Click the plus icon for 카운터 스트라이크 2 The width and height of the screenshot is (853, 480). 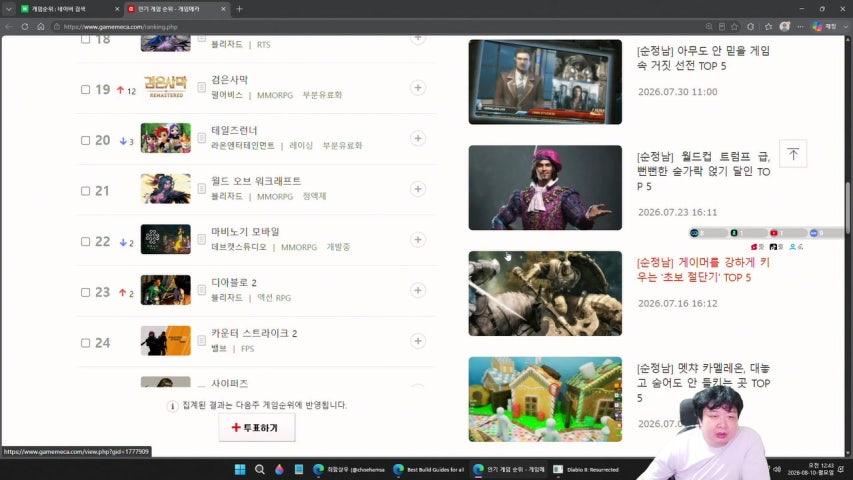click(418, 341)
